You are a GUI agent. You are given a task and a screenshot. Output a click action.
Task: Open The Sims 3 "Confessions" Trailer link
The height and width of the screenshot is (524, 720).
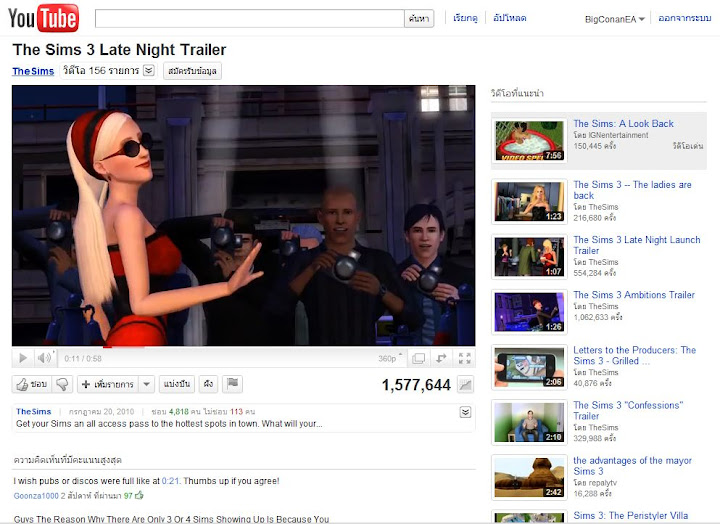pos(628,411)
